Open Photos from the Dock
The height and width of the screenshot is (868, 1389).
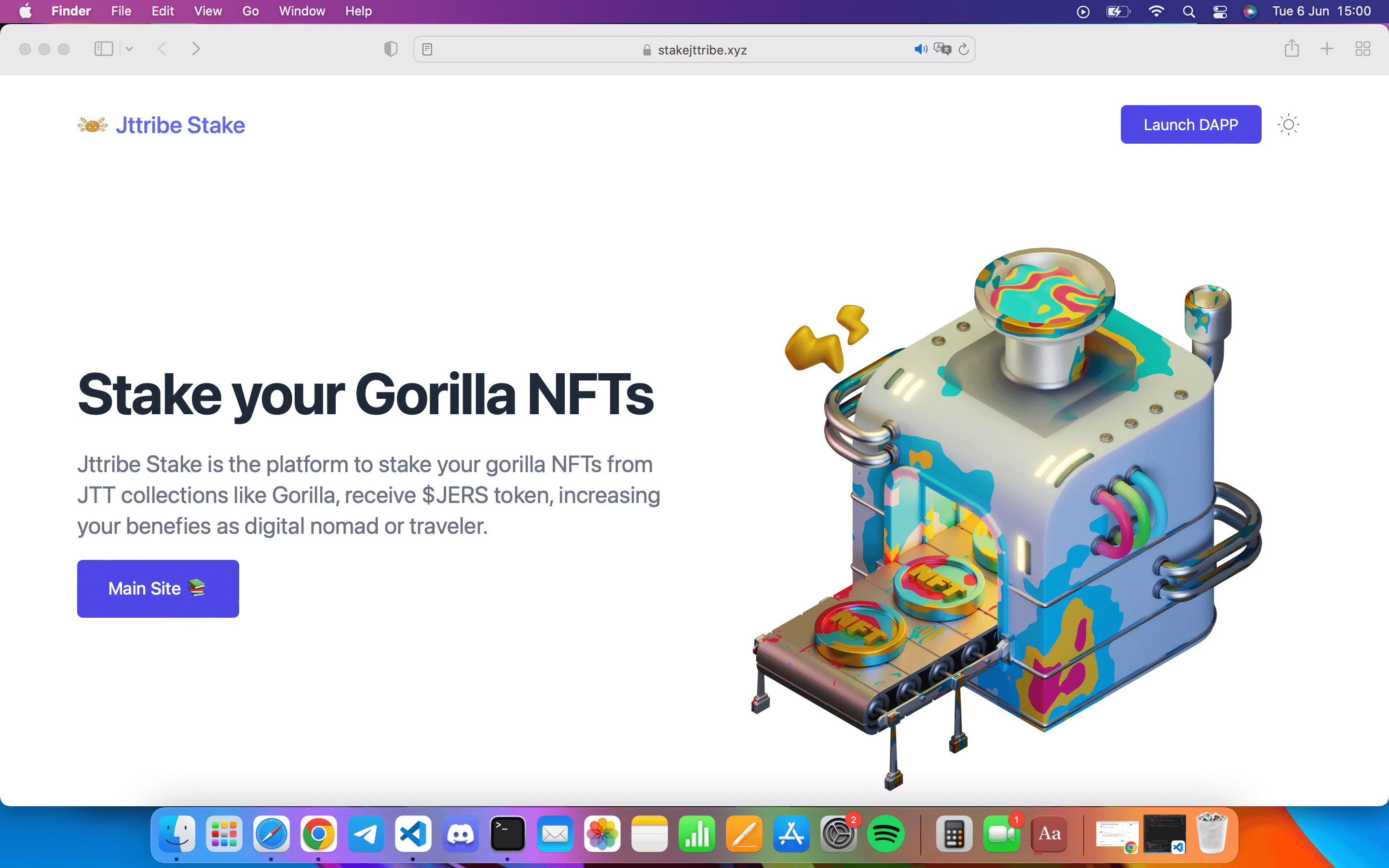(x=602, y=834)
